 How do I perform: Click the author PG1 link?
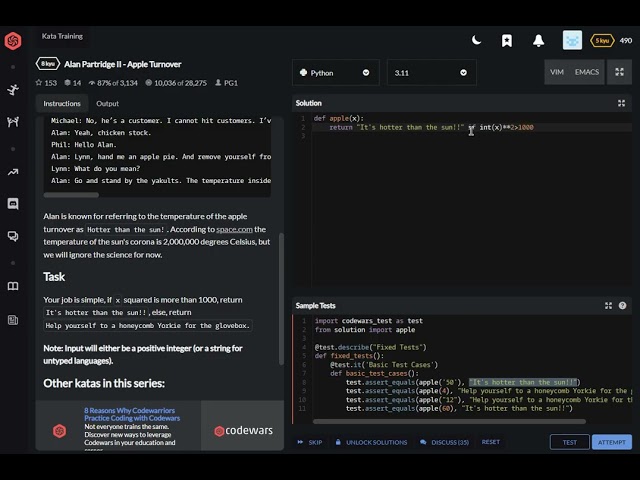(x=226, y=83)
